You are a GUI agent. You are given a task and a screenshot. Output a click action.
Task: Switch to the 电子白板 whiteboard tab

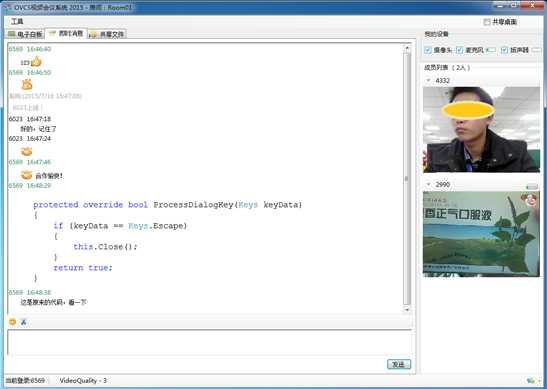click(x=26, y=34)
